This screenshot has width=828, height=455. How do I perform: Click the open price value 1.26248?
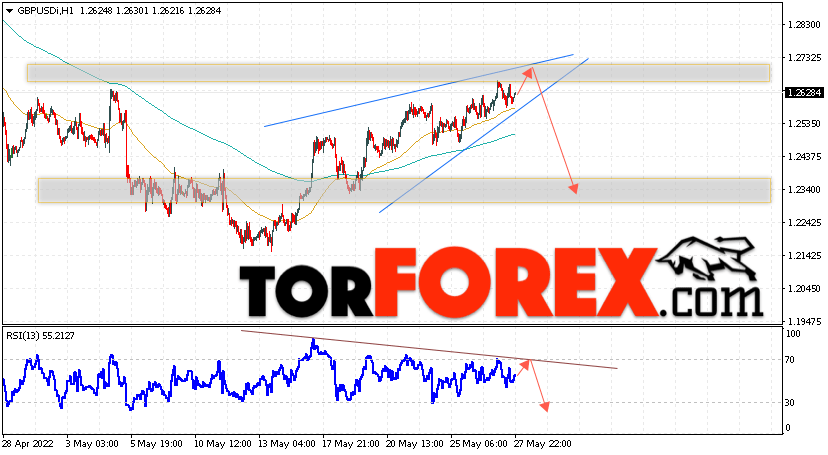(96, 11)
